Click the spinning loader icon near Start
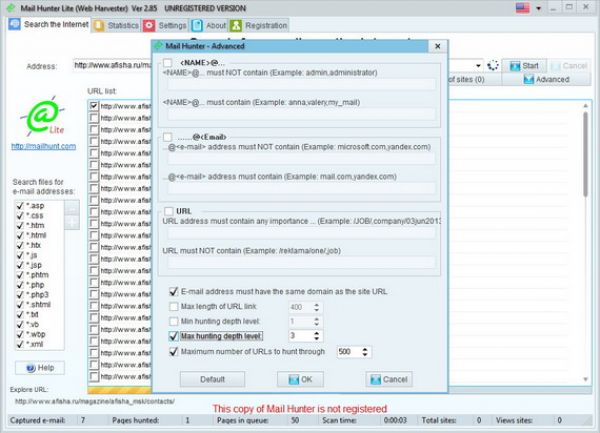The width and height of the screenshot is (600, 433). pyautogui.click(x=493, y=65)
